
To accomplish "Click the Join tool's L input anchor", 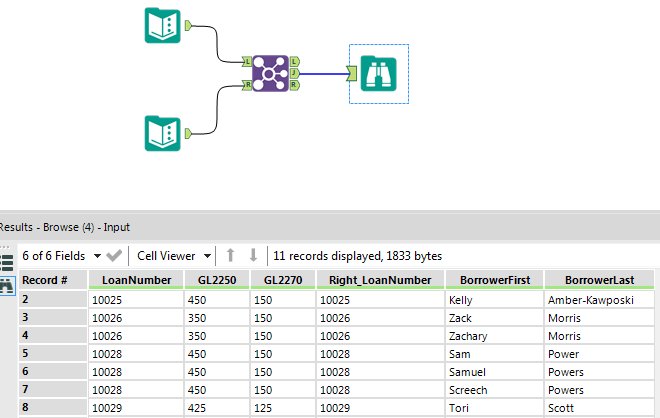I will point(247,62).
